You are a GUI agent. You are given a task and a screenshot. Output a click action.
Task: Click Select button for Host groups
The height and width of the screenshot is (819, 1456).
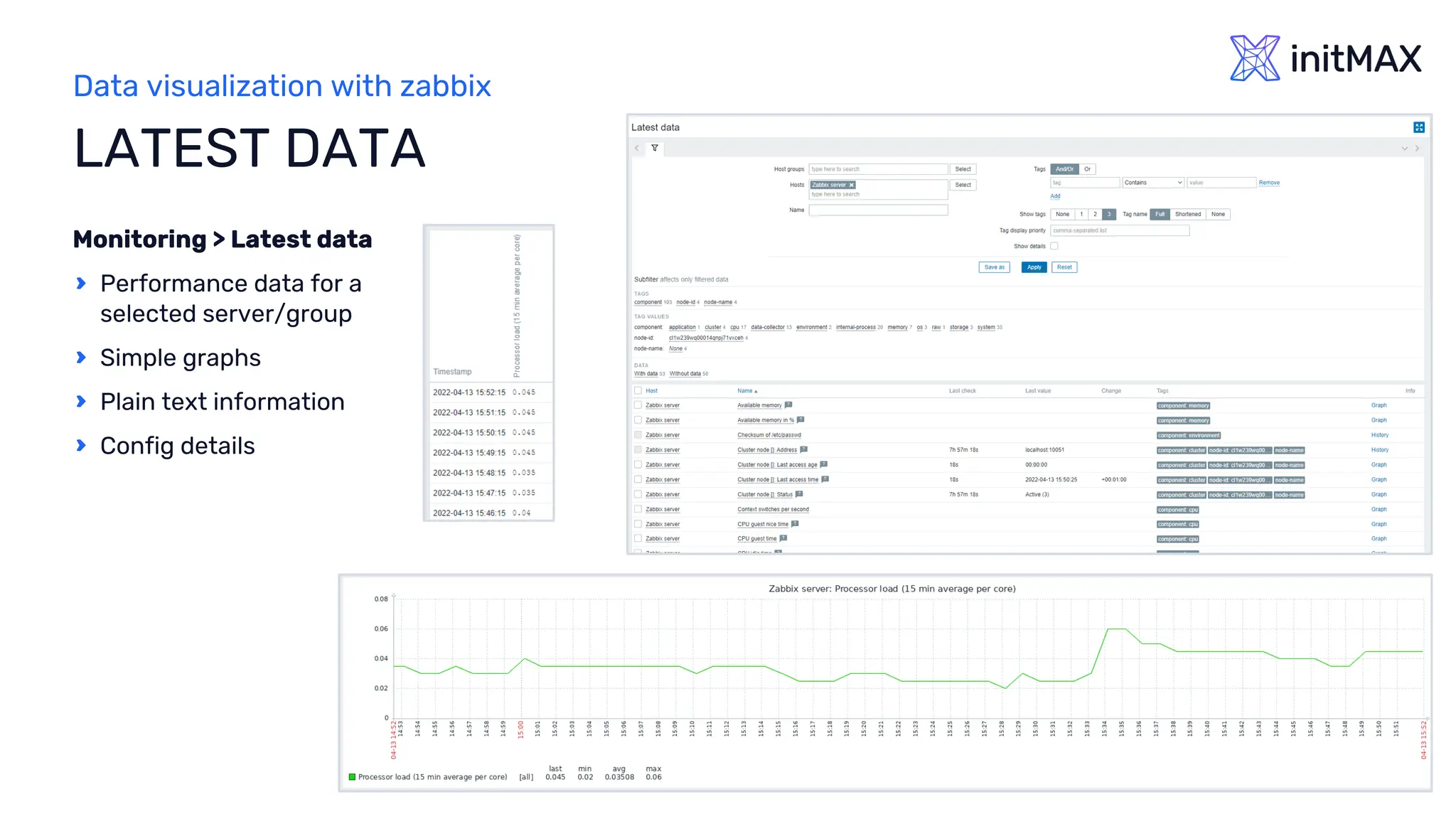tap(963, 169)
